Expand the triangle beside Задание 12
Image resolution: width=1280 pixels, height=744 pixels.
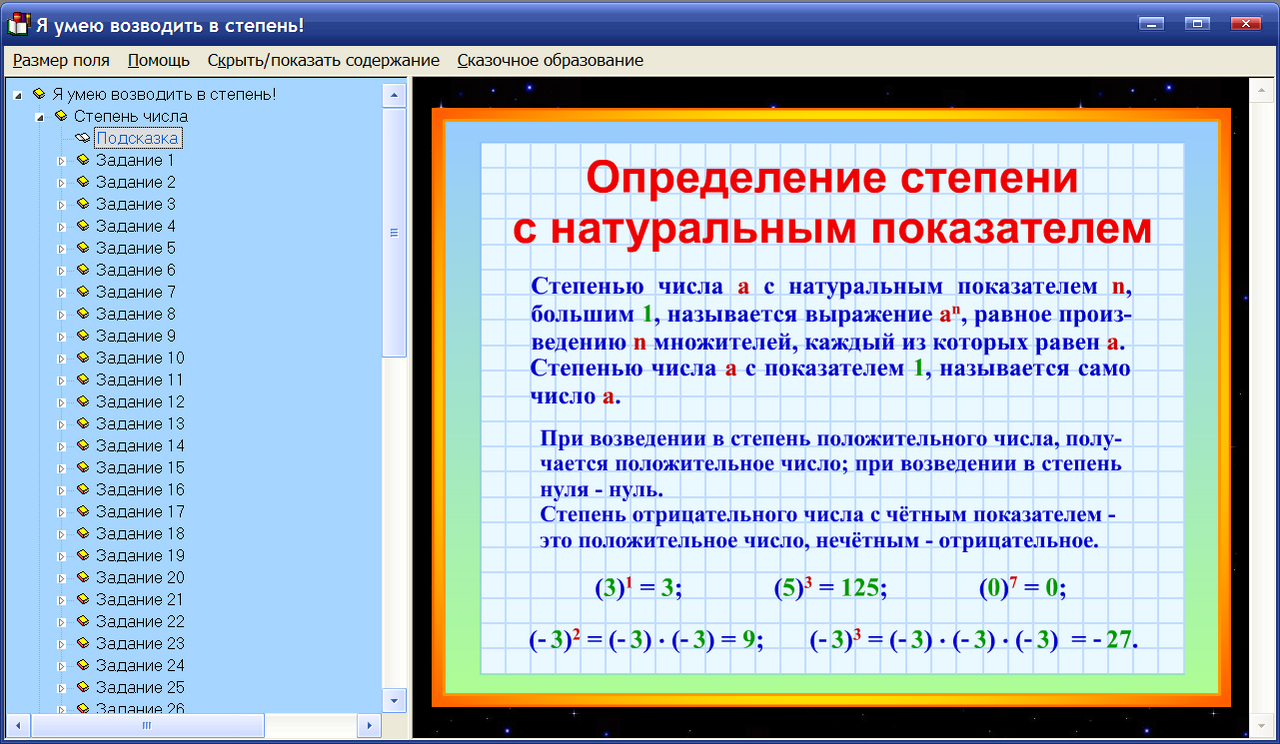(60, 402)
